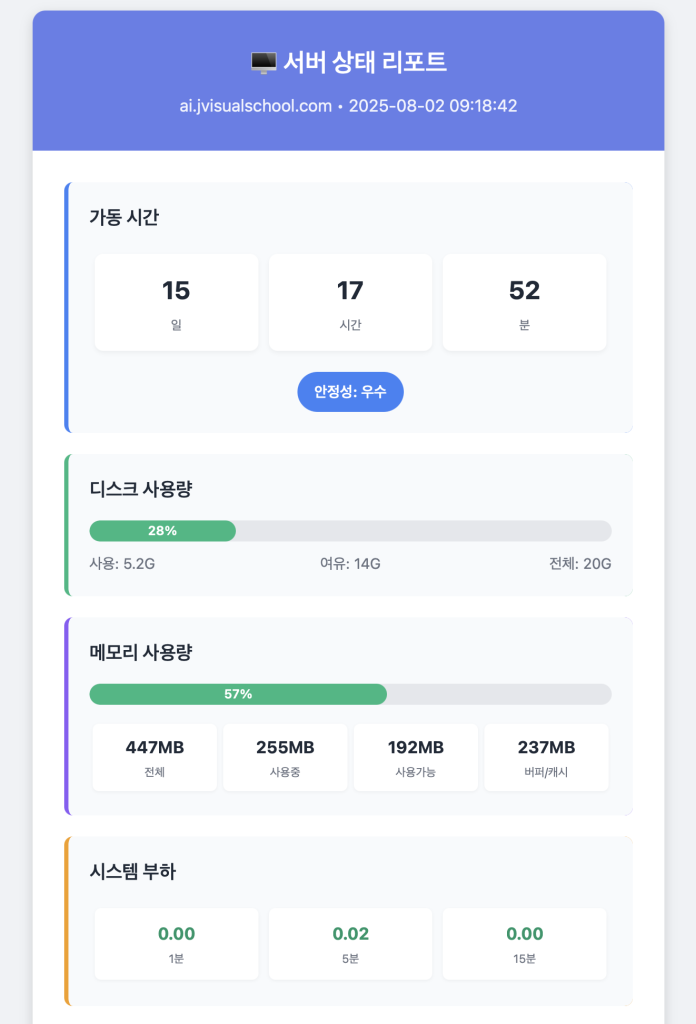Select the 17 시간 uptime card
This screenshot has width=696, height=1024.
tap(351, 302)
